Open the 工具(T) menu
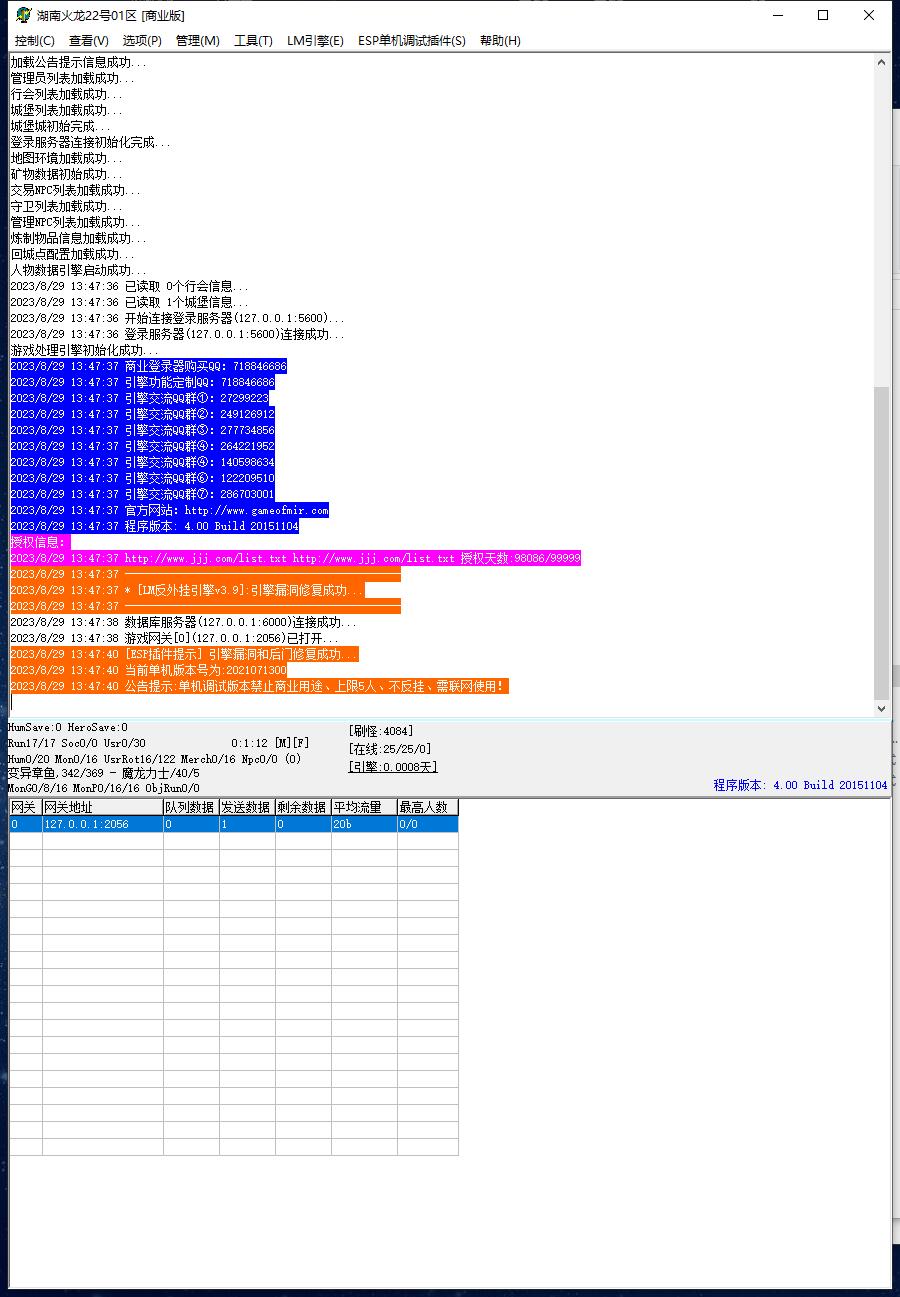Screen dimensions: 900x1297 coord(253,41)
